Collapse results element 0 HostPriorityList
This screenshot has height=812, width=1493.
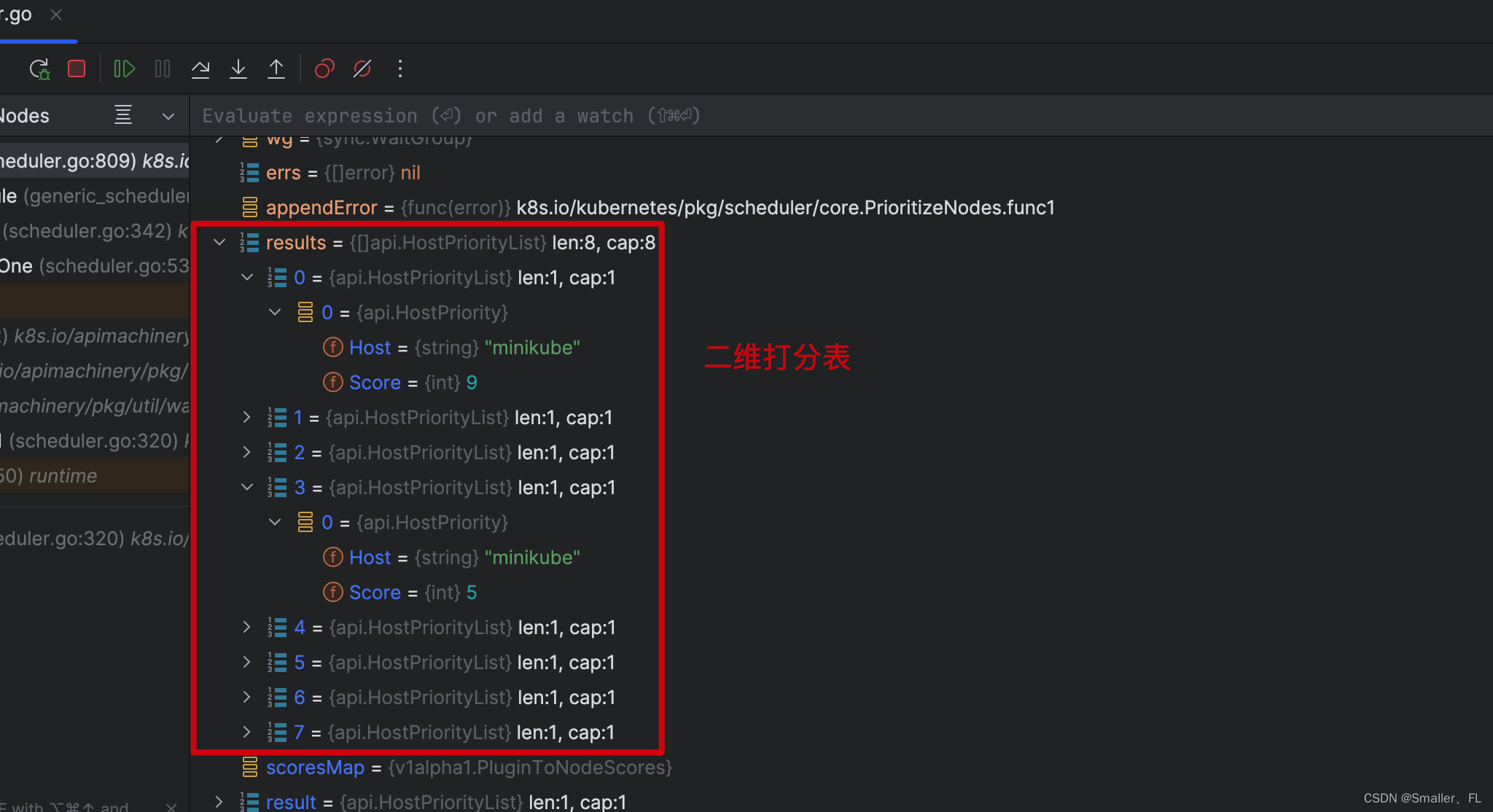pyautogui.click(x=247, y=277)
